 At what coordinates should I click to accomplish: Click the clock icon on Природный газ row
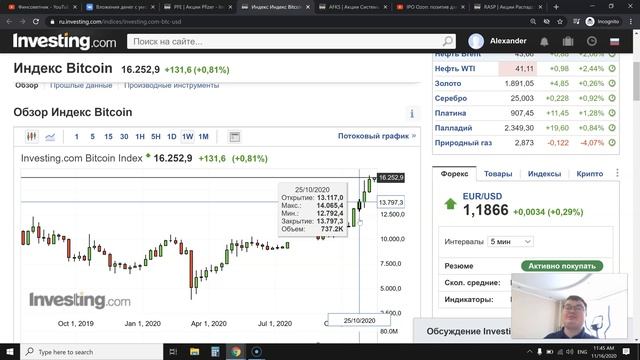(612, 142)
